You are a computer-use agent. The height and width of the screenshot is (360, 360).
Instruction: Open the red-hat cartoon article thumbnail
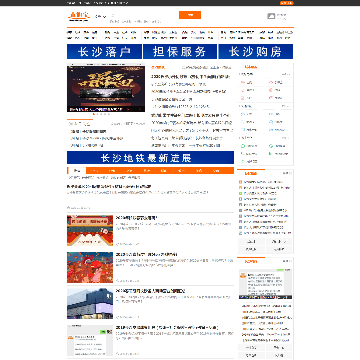coord(90,267)
